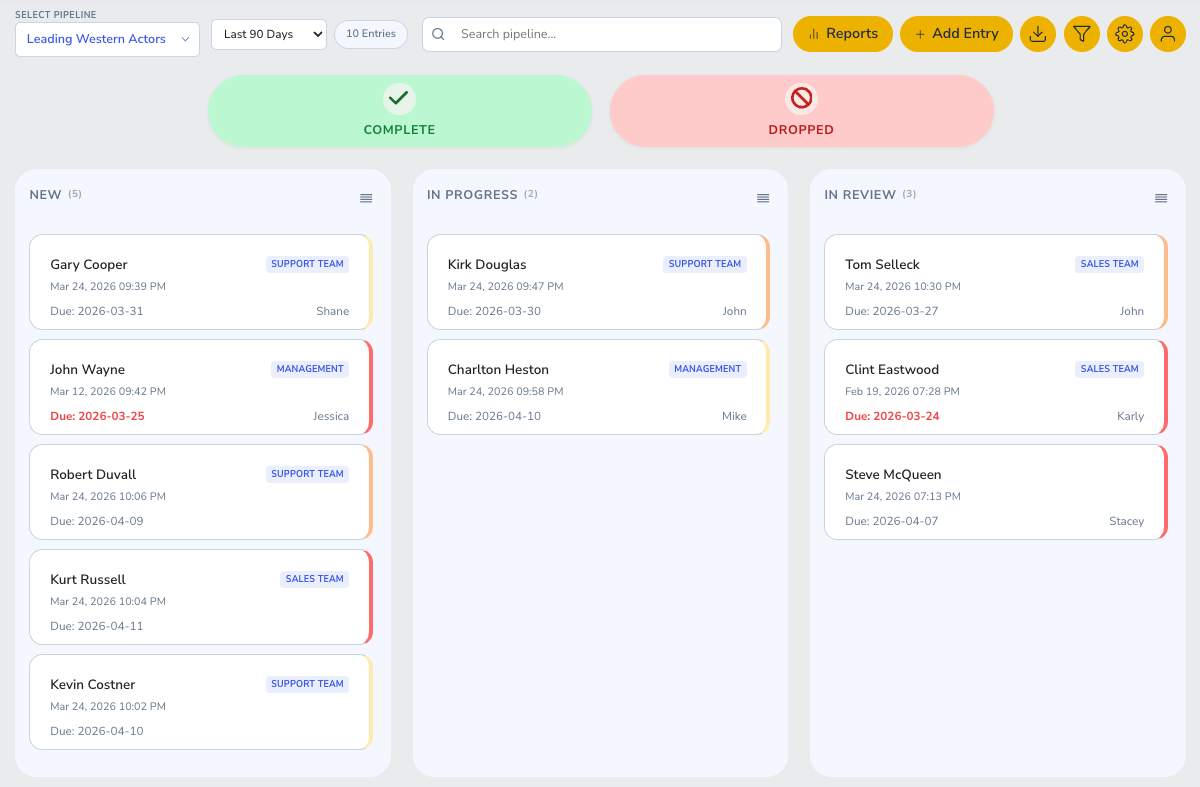Open the IN PROGRESS column menu icon
This screenshot has height=787, width=1200.
click(x=763, y=198)
